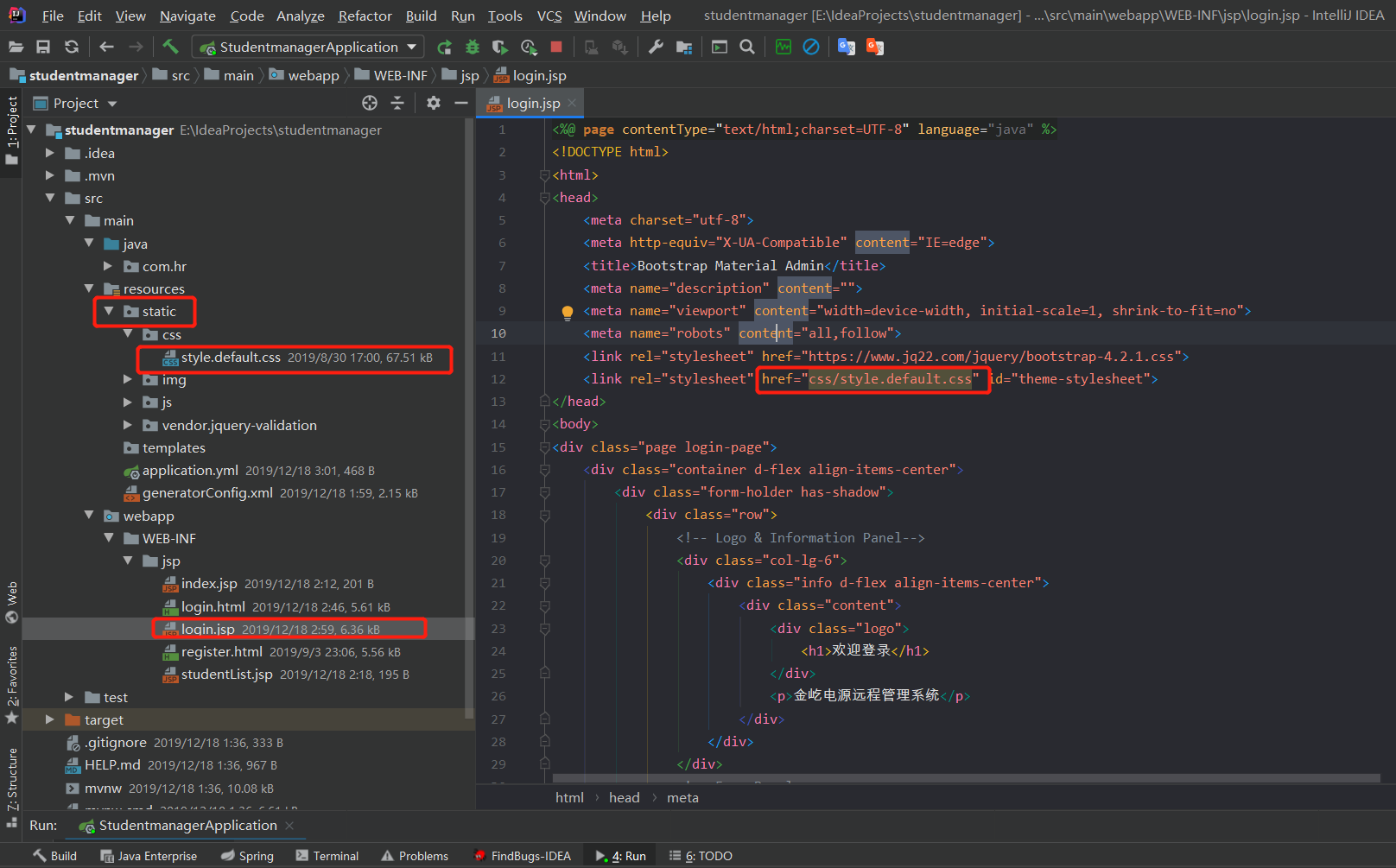
Task: Collapse all in Project panel
Action: tap(397, 103)
